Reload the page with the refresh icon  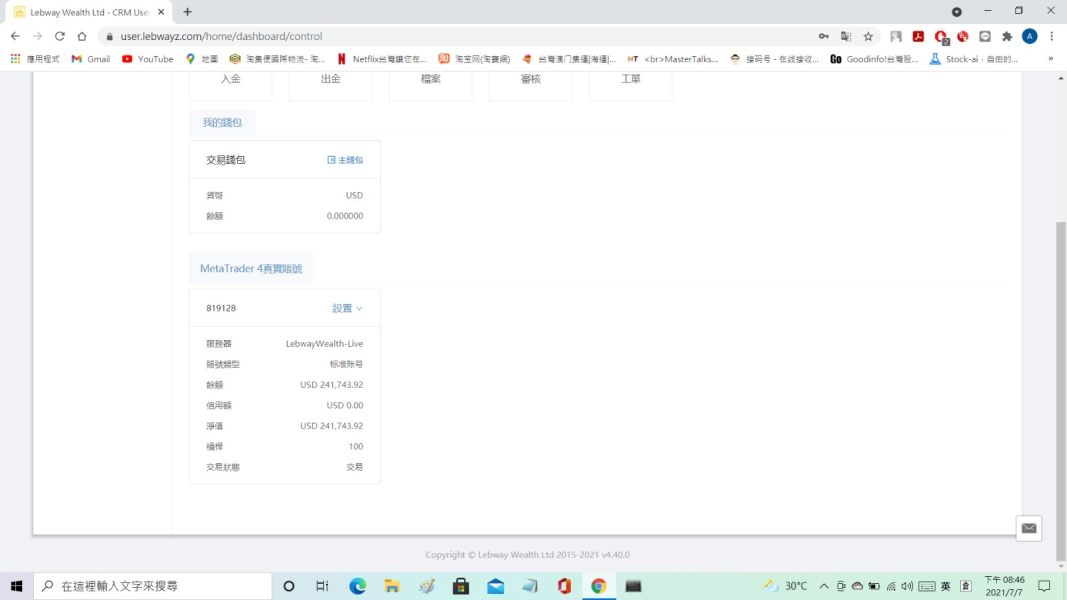tap(60, 36)
